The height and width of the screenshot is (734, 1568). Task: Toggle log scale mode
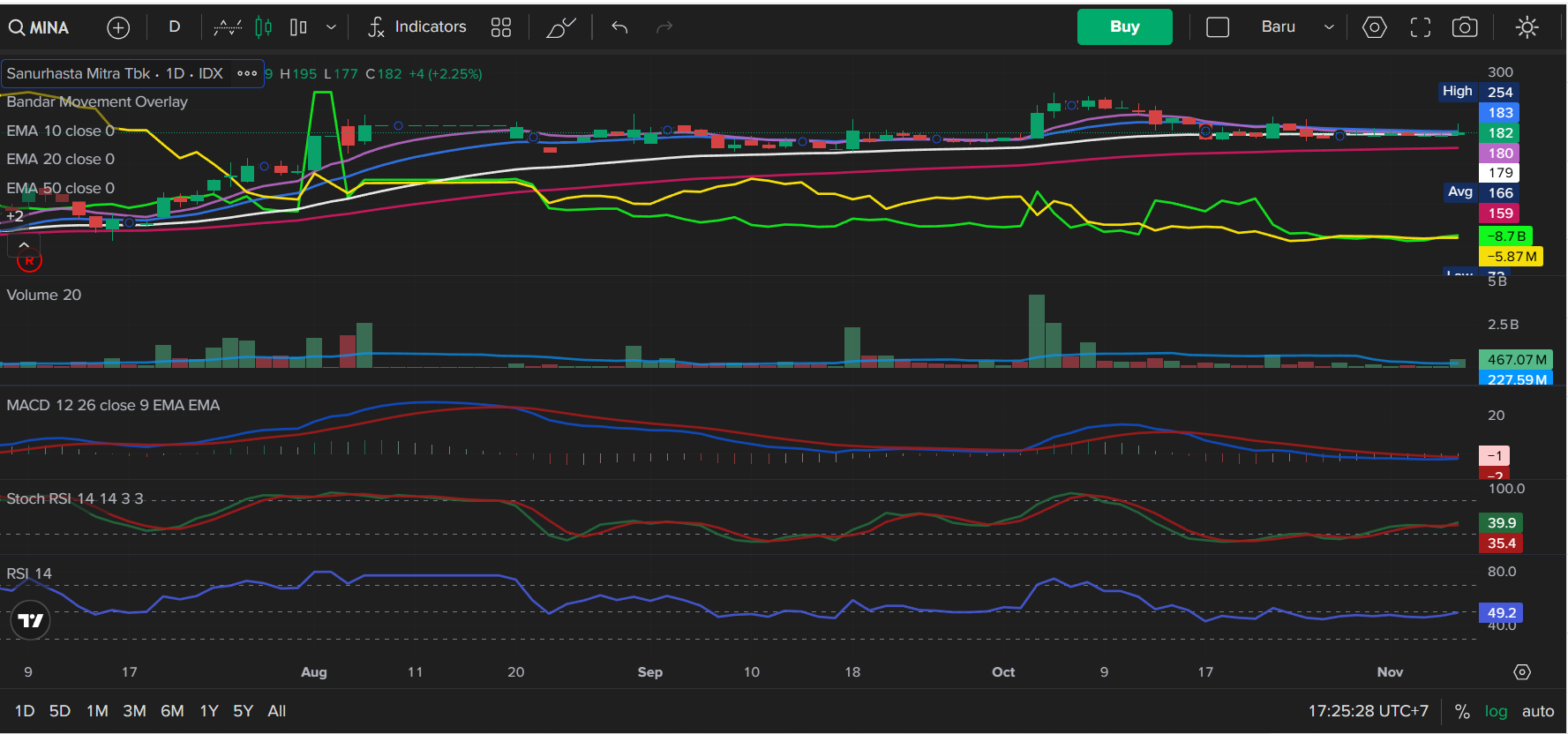coord(1496,711)
